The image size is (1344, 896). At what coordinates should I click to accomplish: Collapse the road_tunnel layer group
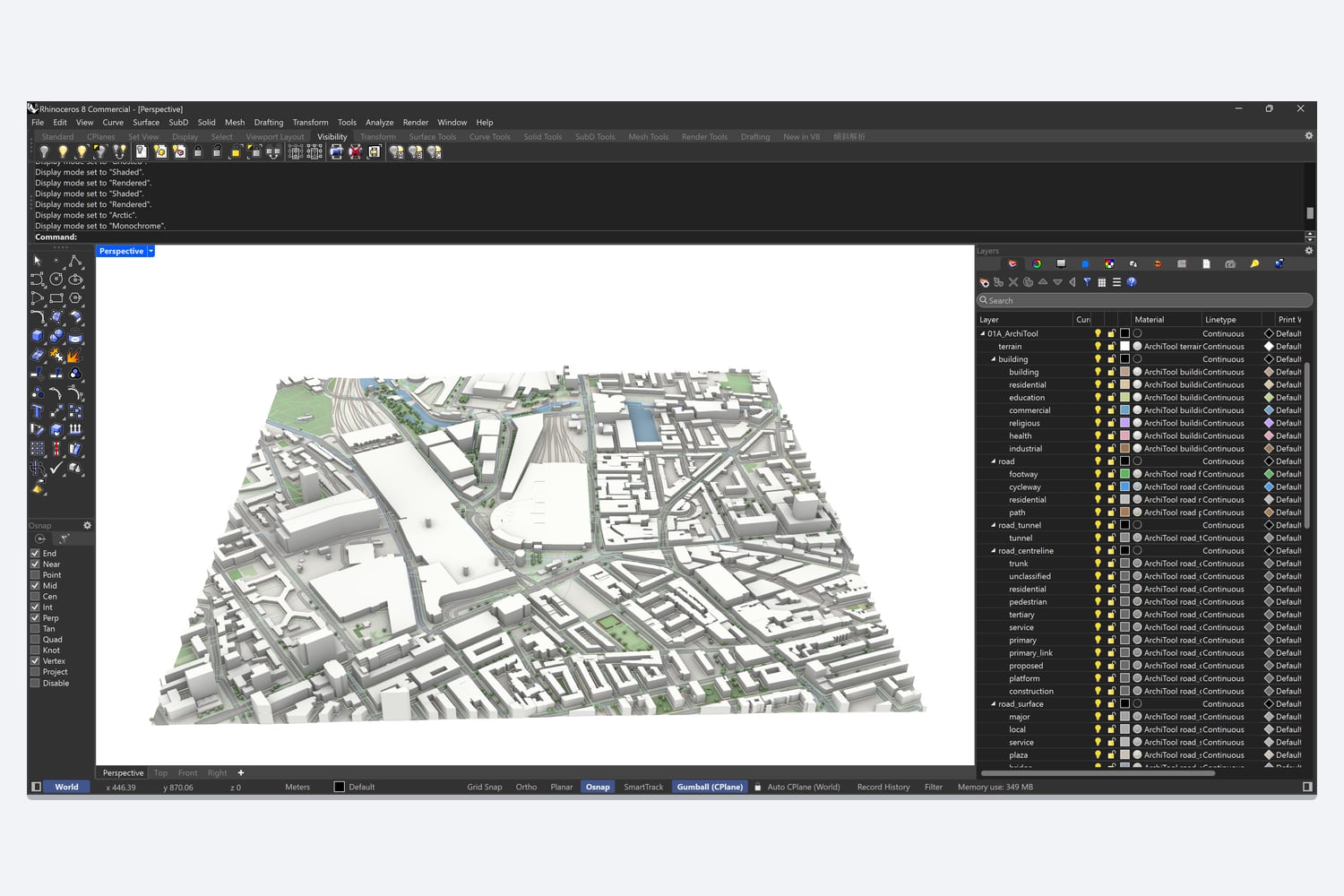(993, 525)
